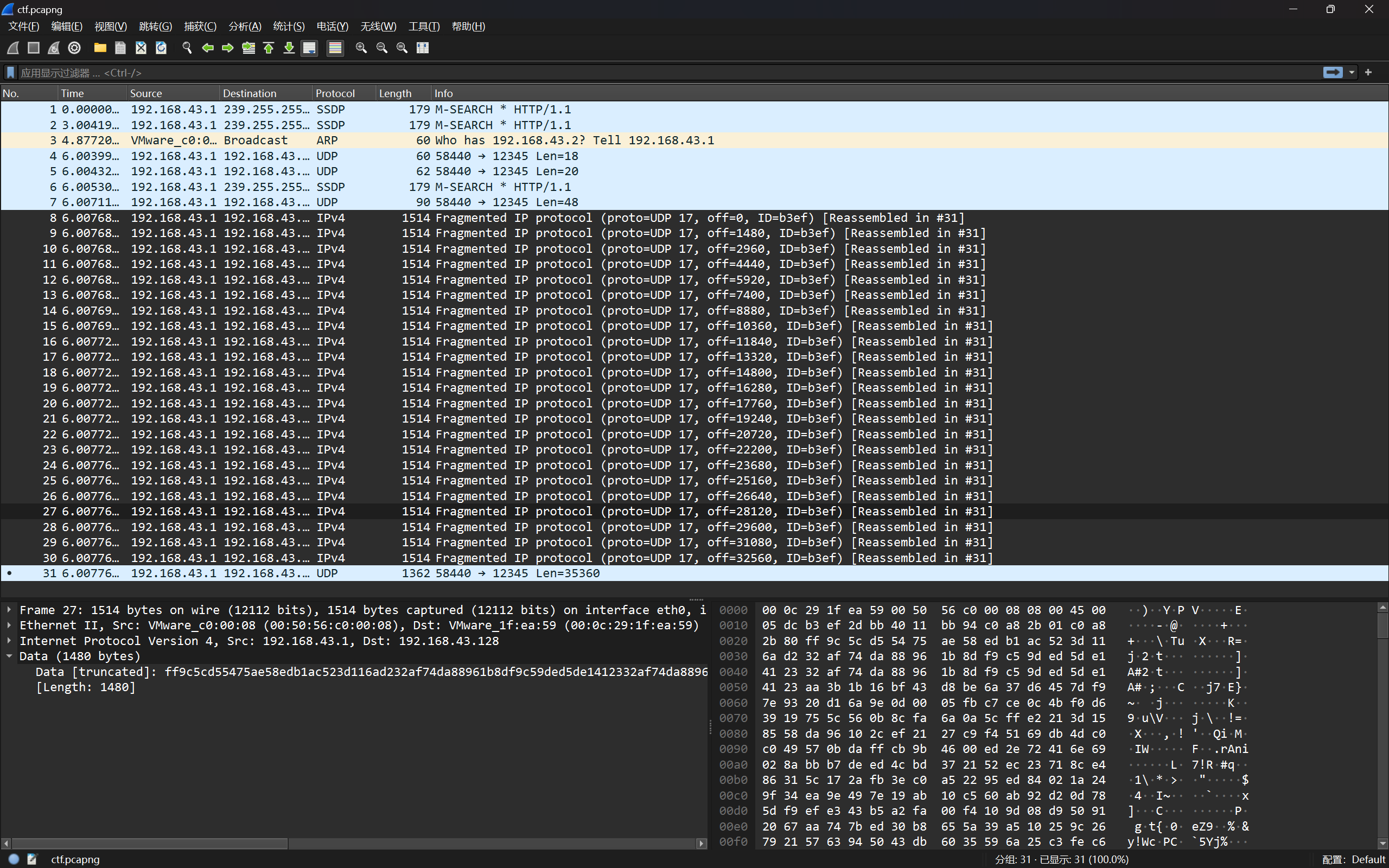This screenshot has height=868, width=1389.
Task: Sort by the Destination column header
Action: (x=266, y=93)
